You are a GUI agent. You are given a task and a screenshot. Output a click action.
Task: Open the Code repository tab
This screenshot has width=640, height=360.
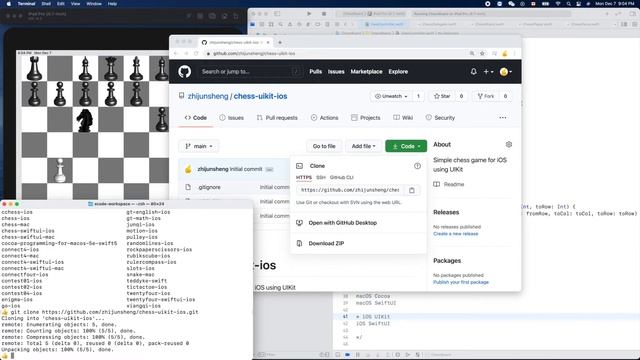(196, 118)
